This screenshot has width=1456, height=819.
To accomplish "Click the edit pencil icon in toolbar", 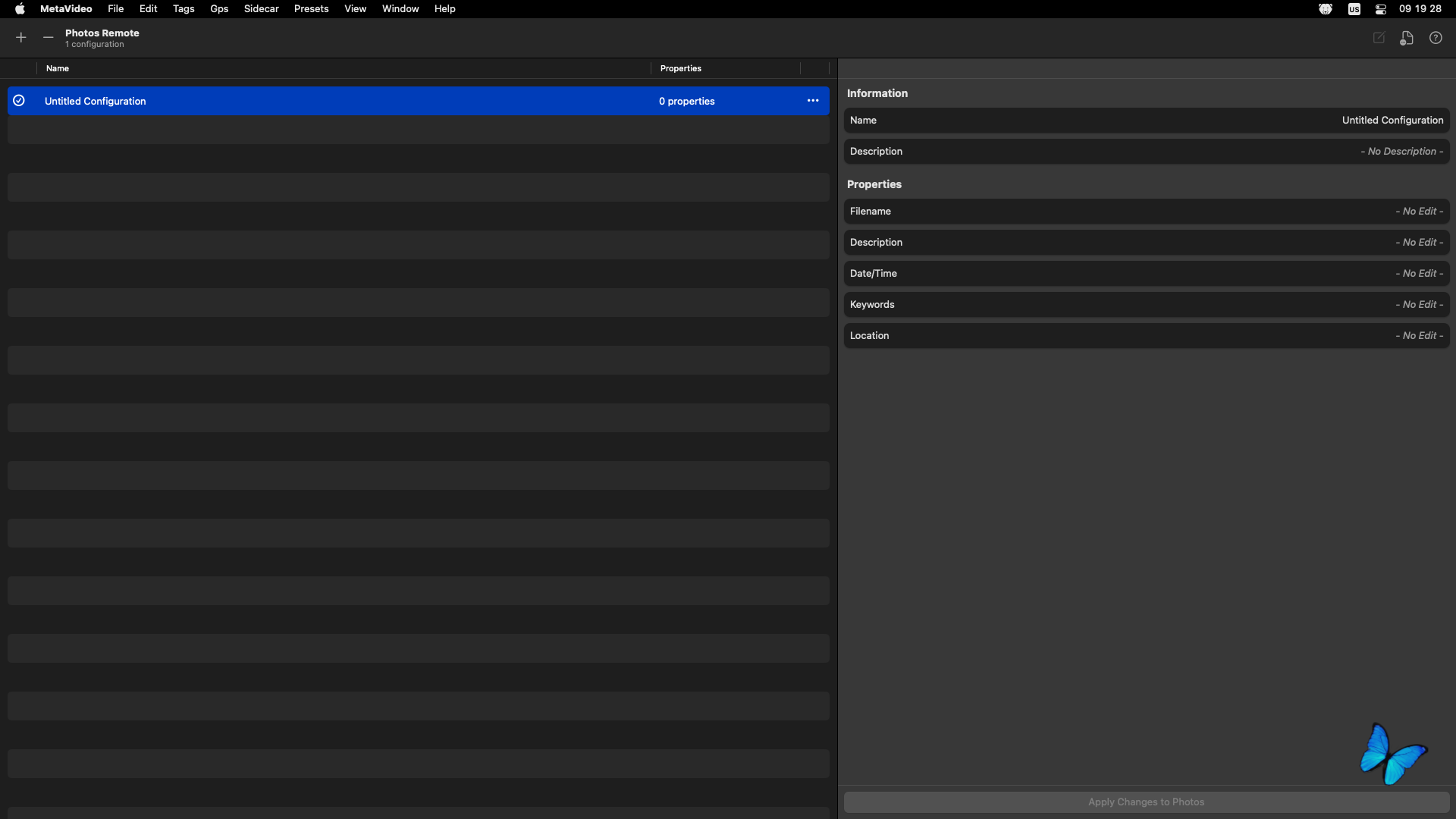I will [x=1379, y=37].
